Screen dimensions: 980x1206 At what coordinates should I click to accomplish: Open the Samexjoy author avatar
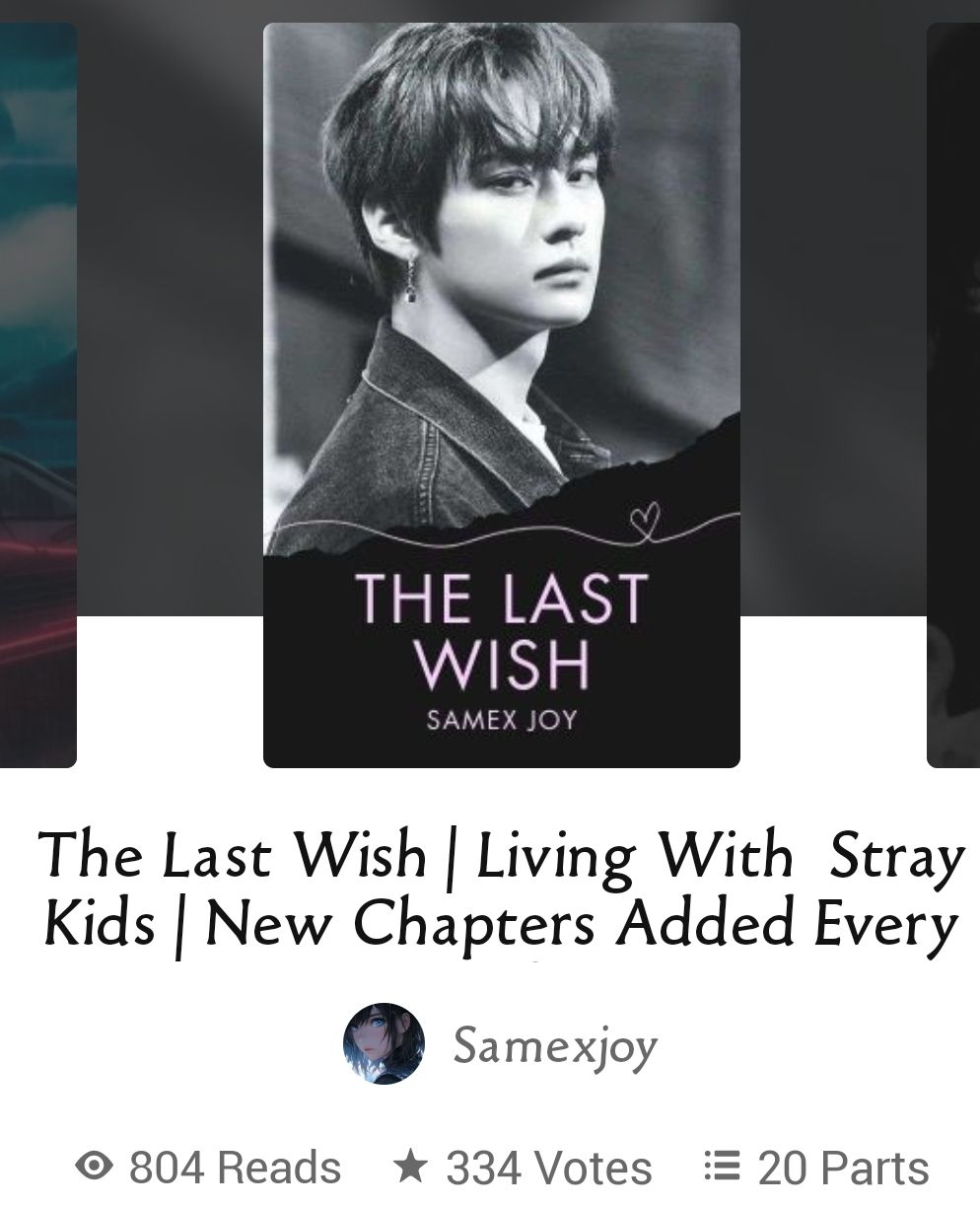[x=384, y=1044]
